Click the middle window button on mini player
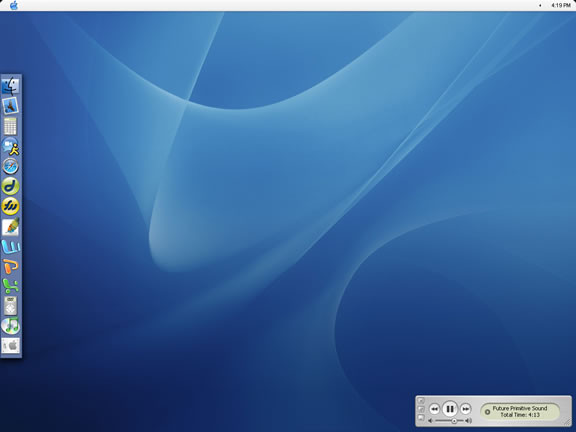Image resolution: width=576 pixels, height=432 pixels. pyautogui.click(x=421, y=409)
